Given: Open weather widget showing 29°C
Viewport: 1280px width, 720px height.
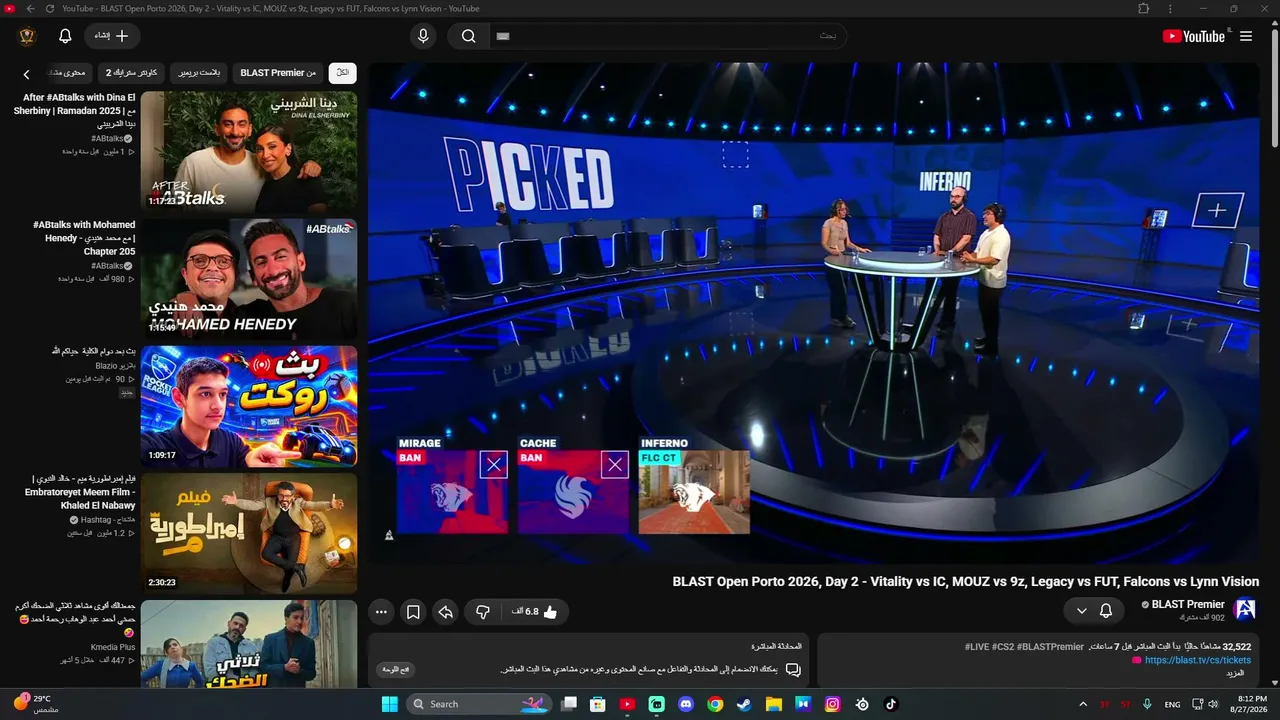Looking at the screenshot, I should [35, 704].
